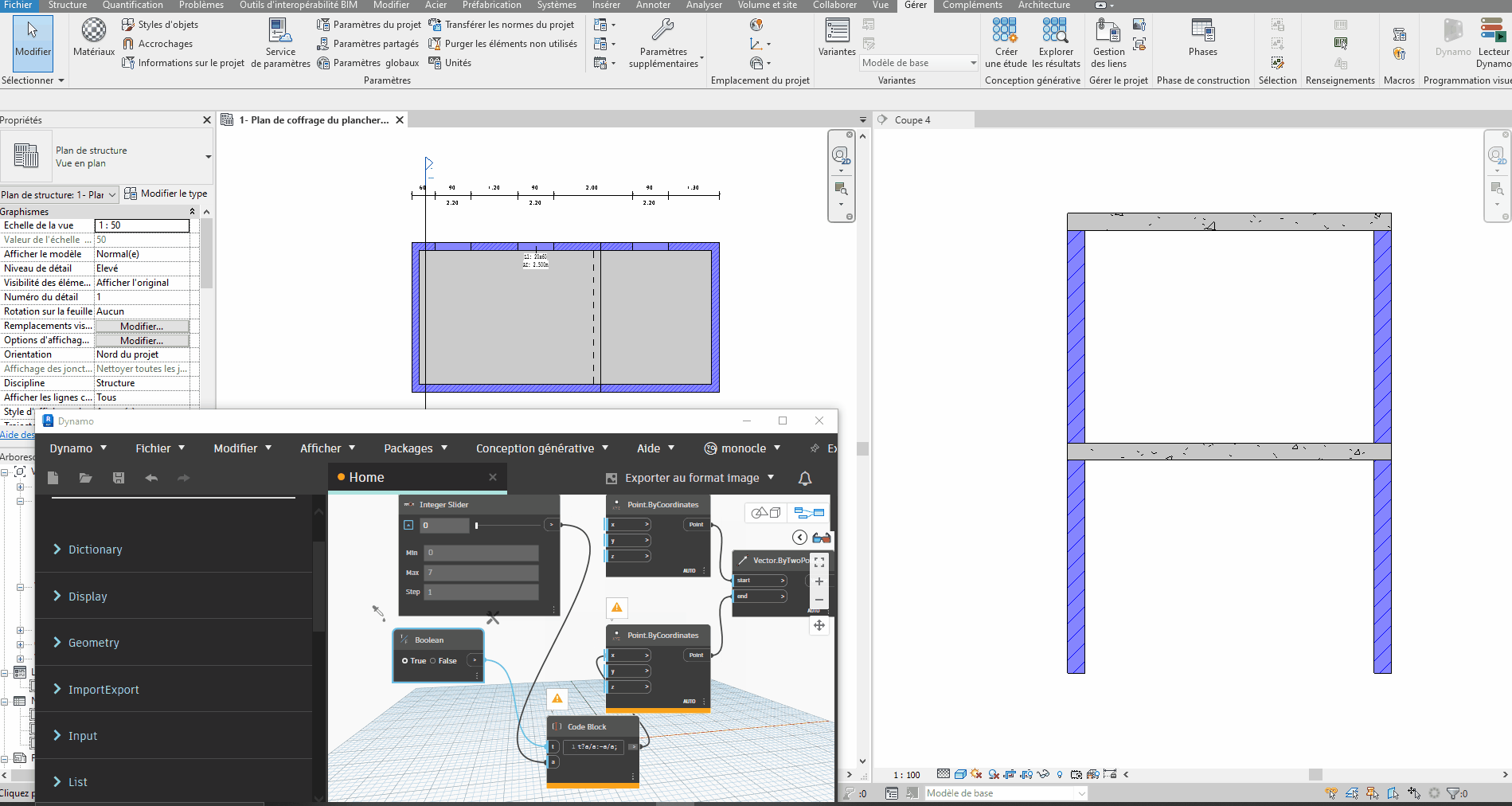Open Dynamo notifications bell
The width and height of the screenshot is (1512, 806).
click(805, 478)
